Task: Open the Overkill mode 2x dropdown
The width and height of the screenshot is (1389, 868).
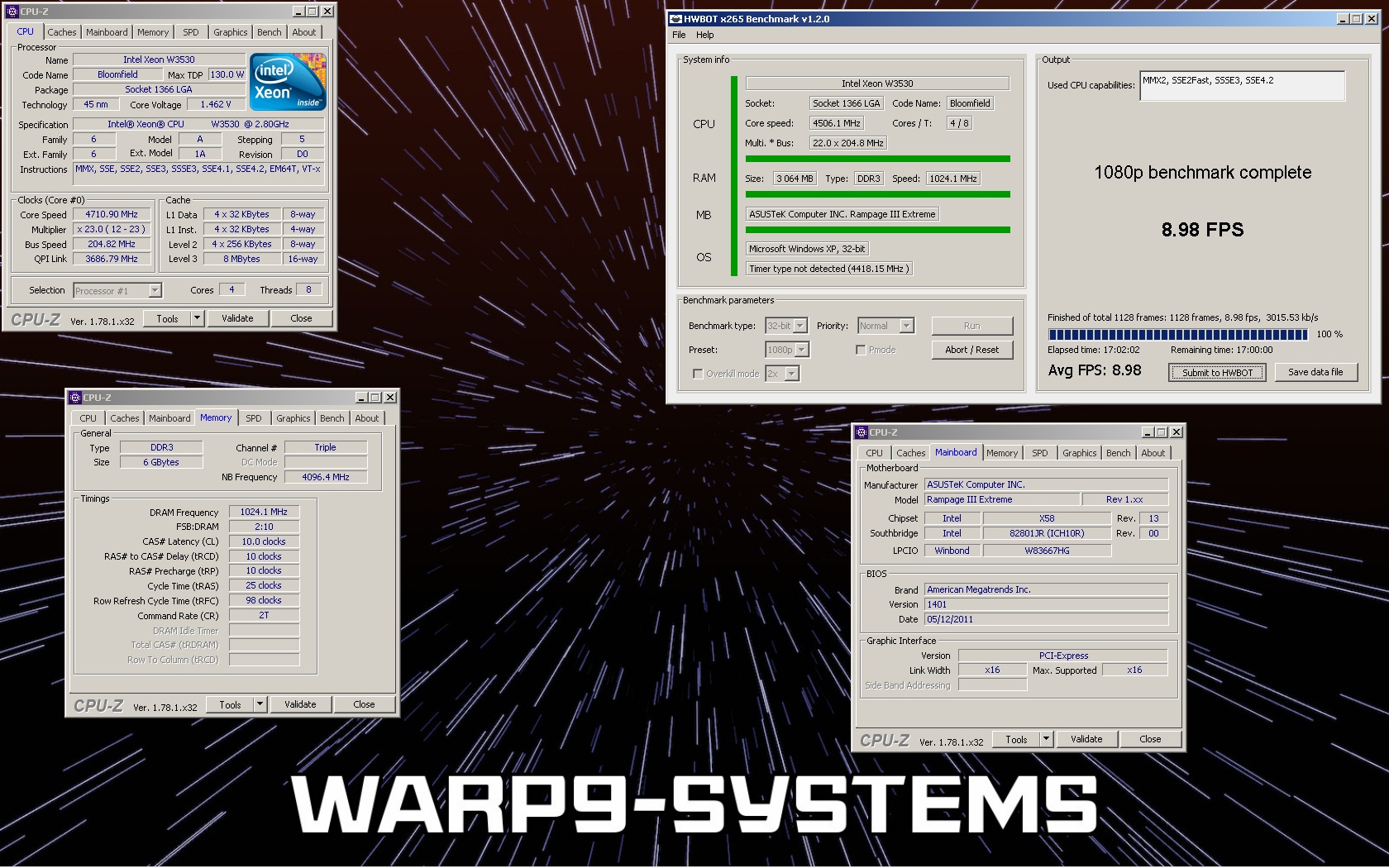Action: [792, 374]
